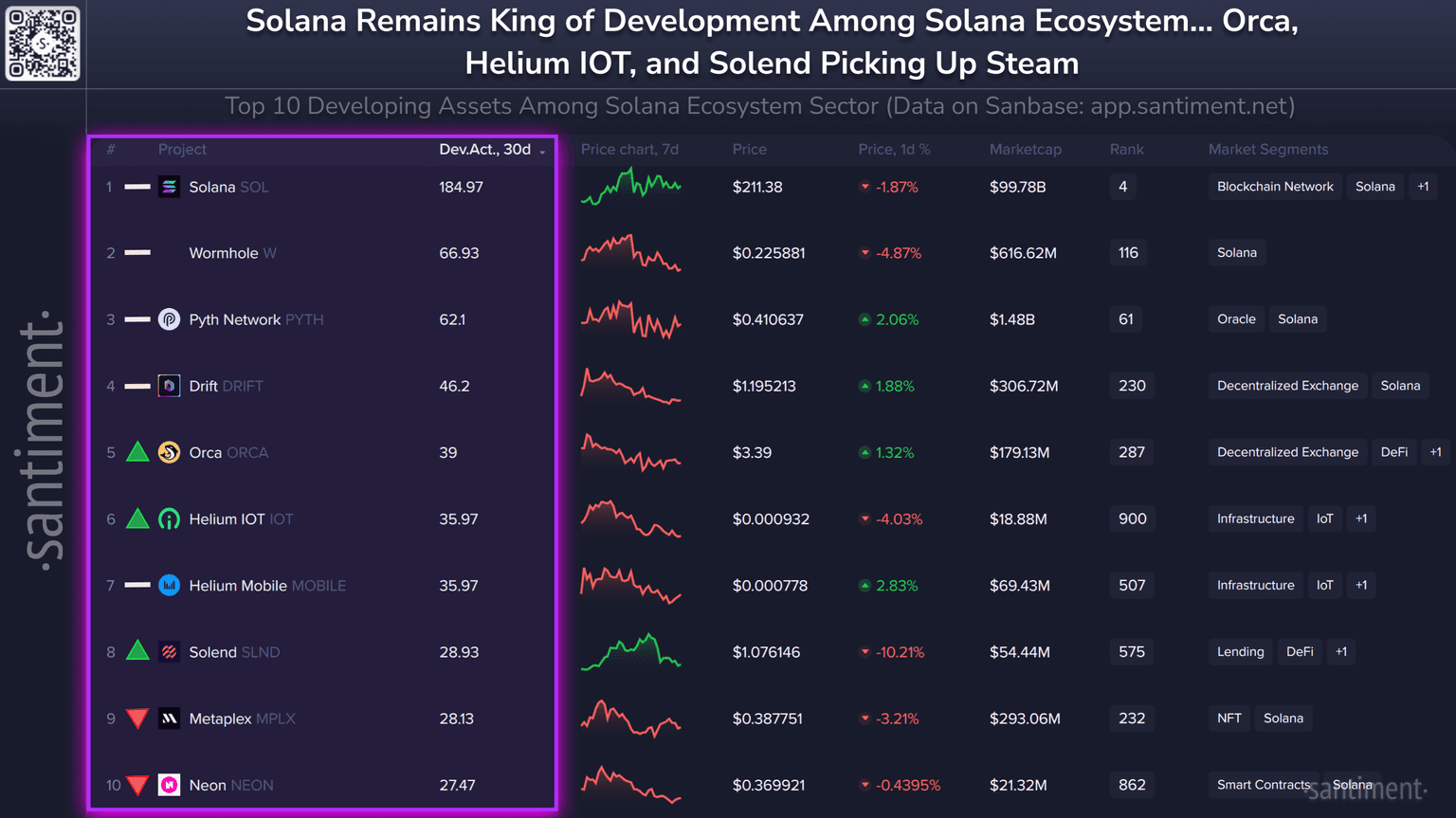
Task: Click the Marketcap column header
Action: 1025,150
